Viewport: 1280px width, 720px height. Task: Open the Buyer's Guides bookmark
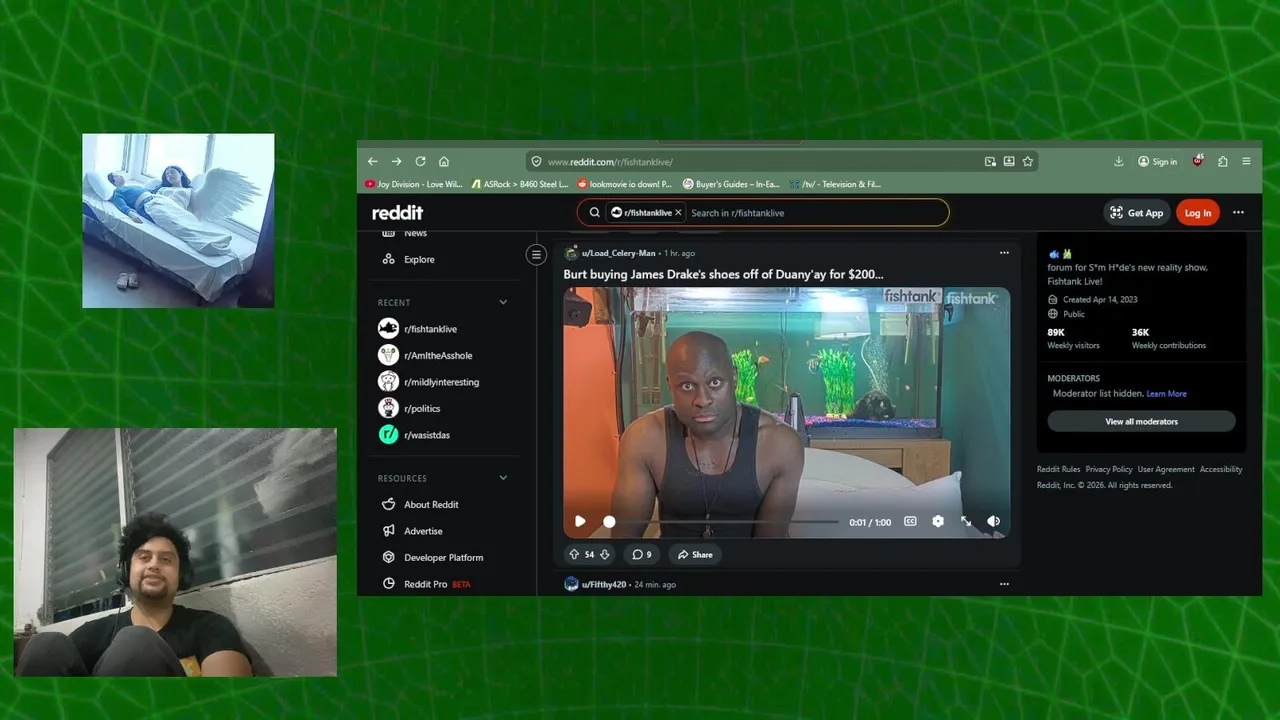[731, 184]
